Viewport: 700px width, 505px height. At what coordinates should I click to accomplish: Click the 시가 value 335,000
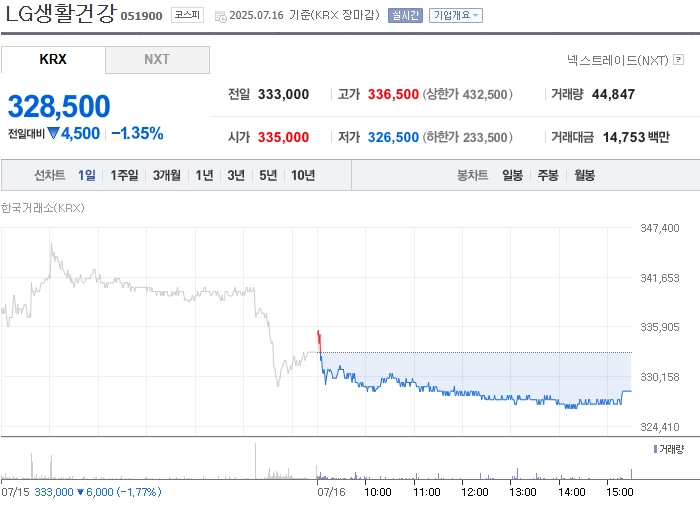click(283, 137)
